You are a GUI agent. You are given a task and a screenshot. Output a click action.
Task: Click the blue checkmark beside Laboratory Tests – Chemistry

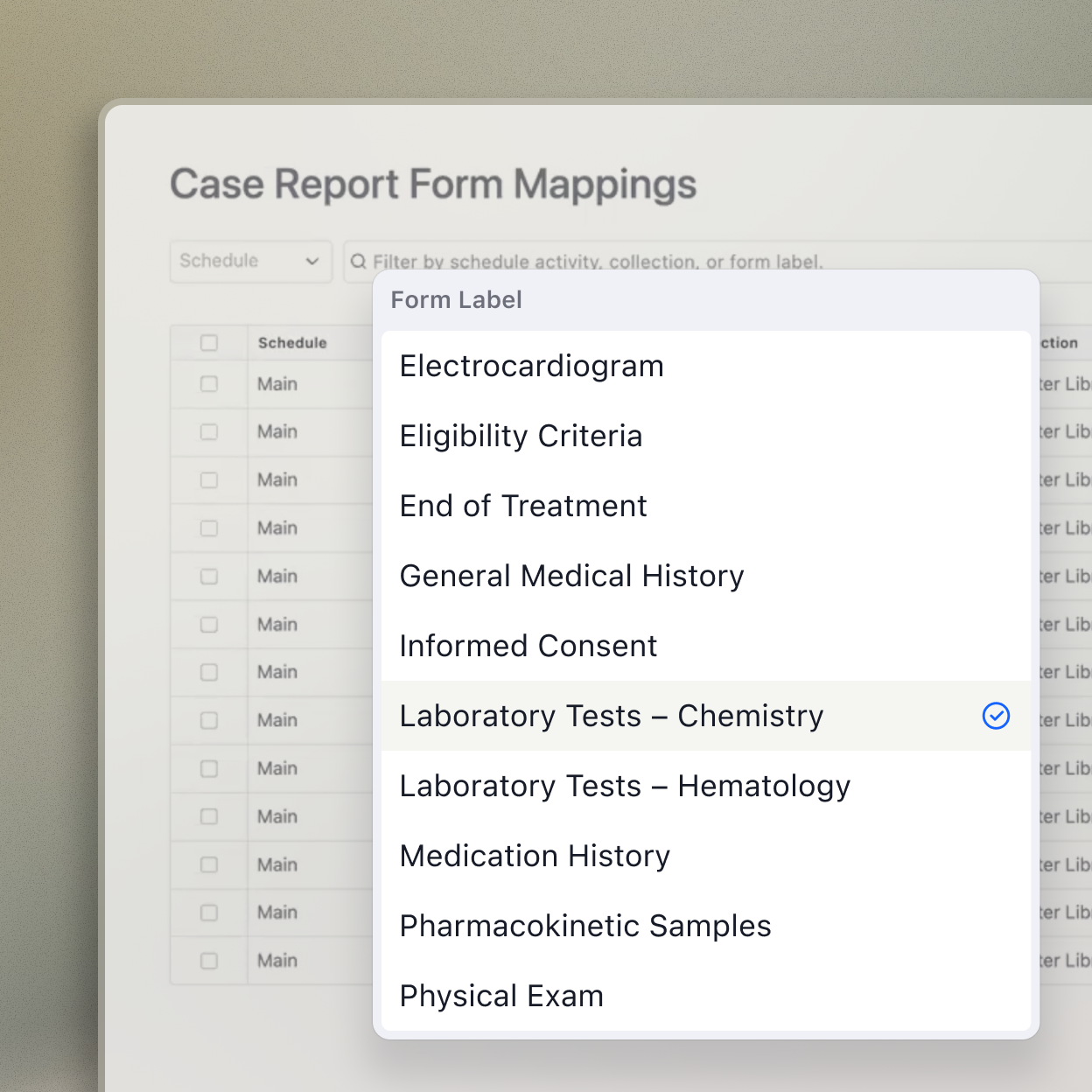(996, 716)
